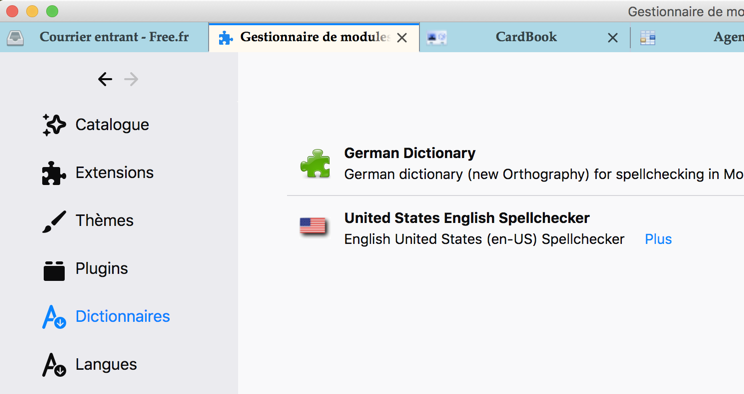Click the Langues letter icon
The width and height of the screenshot is (744, 394).
[54, 365]
